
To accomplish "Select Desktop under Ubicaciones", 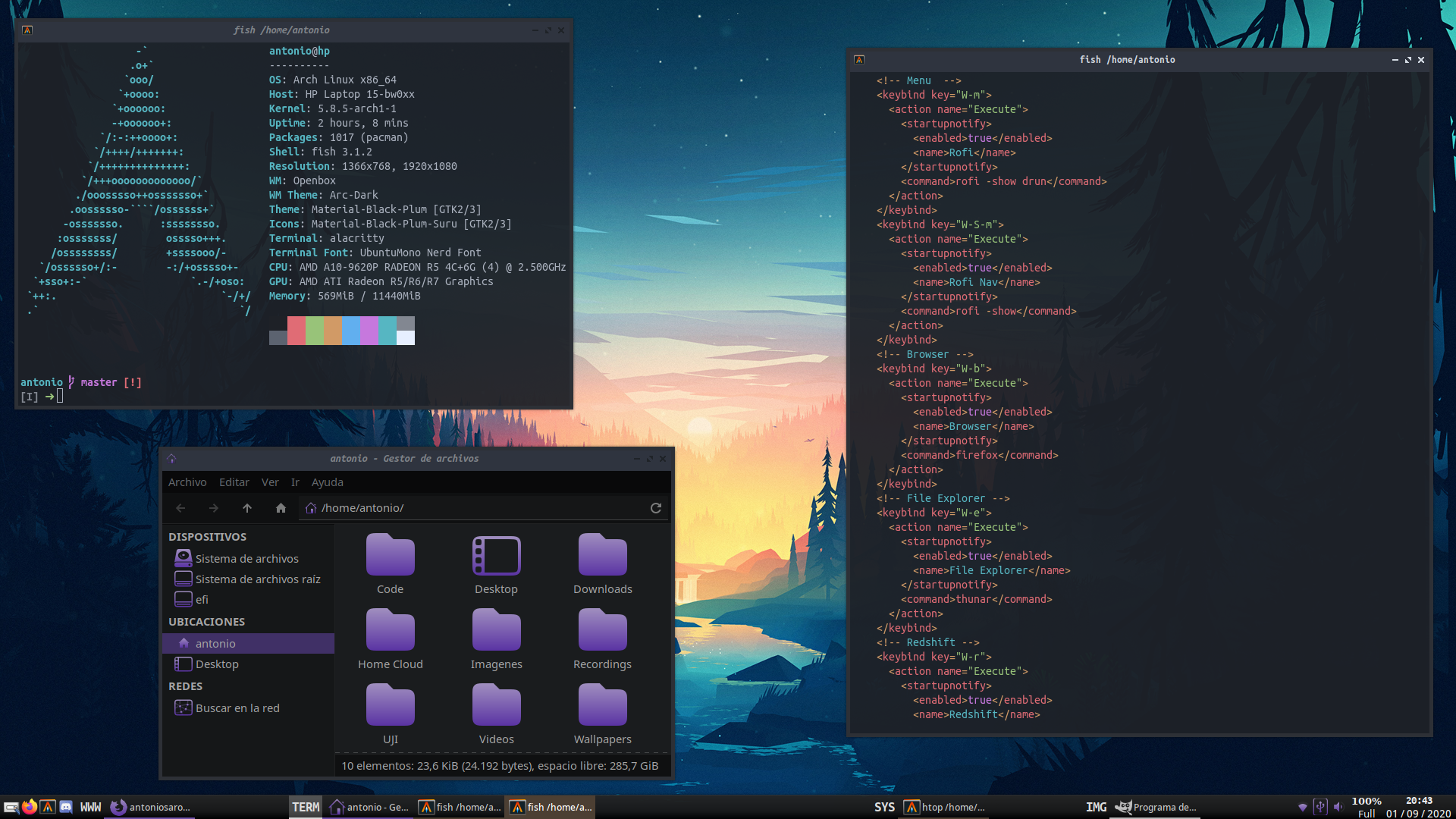I will (x=217, y=664).
